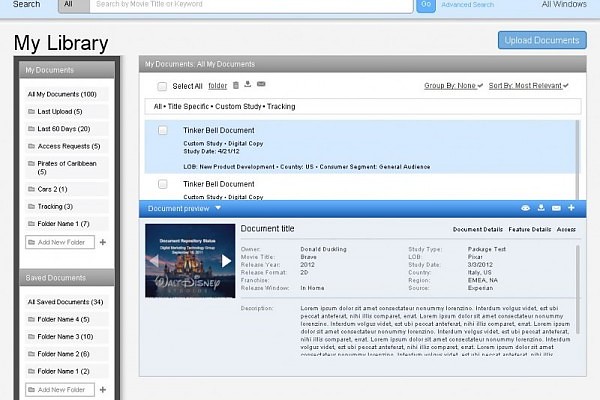Open the Group By: None dropdown

(x=452, y=86)
